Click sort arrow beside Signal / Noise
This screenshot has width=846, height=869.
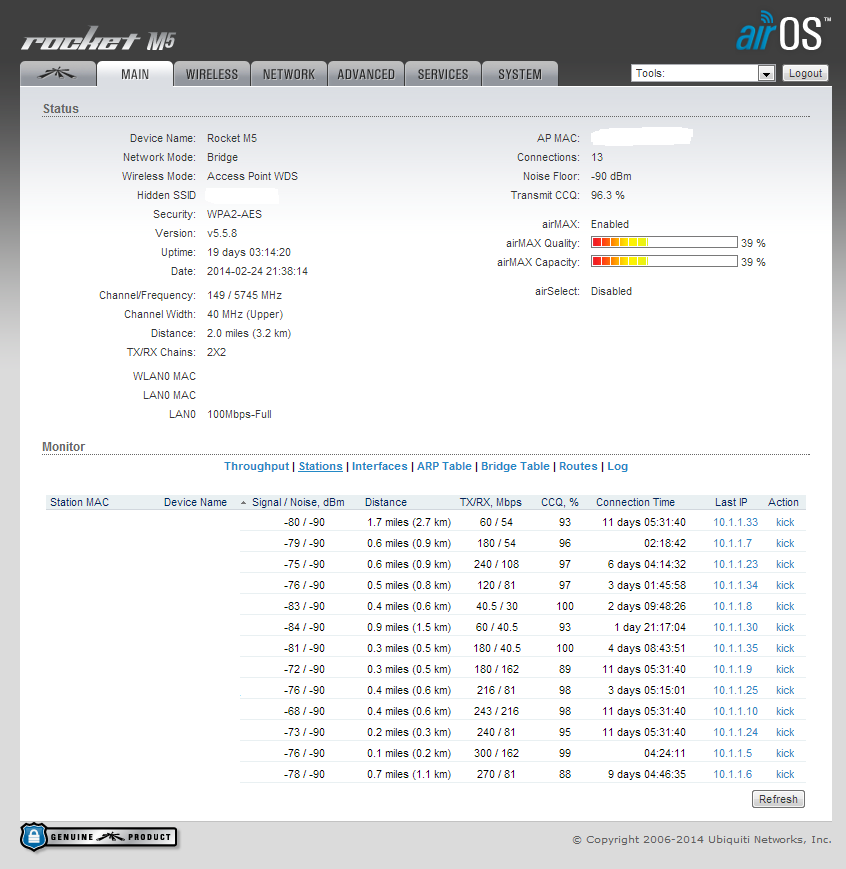point(243,503)
